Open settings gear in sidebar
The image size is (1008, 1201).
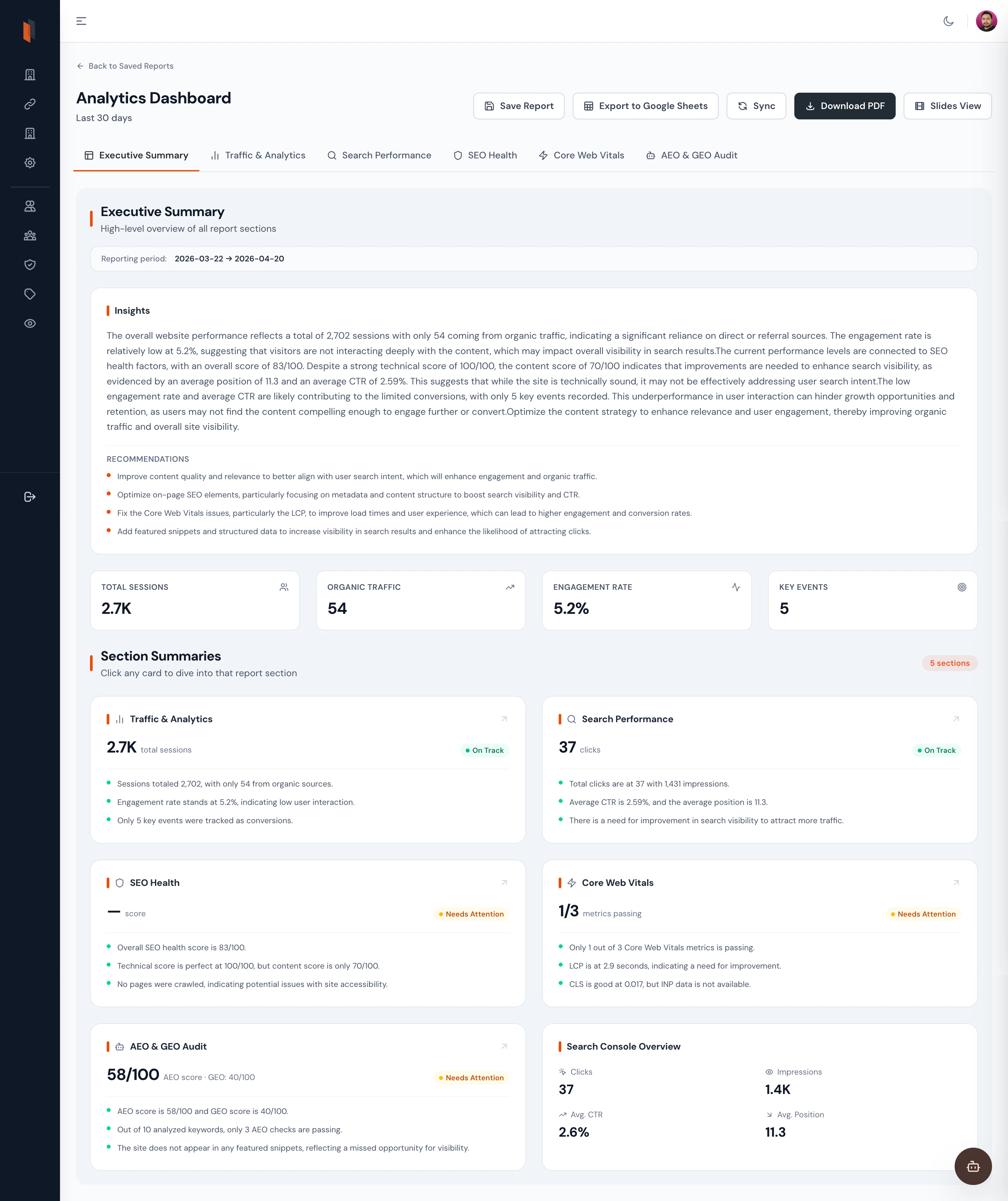pyautogui.click(x=30, y=163)
